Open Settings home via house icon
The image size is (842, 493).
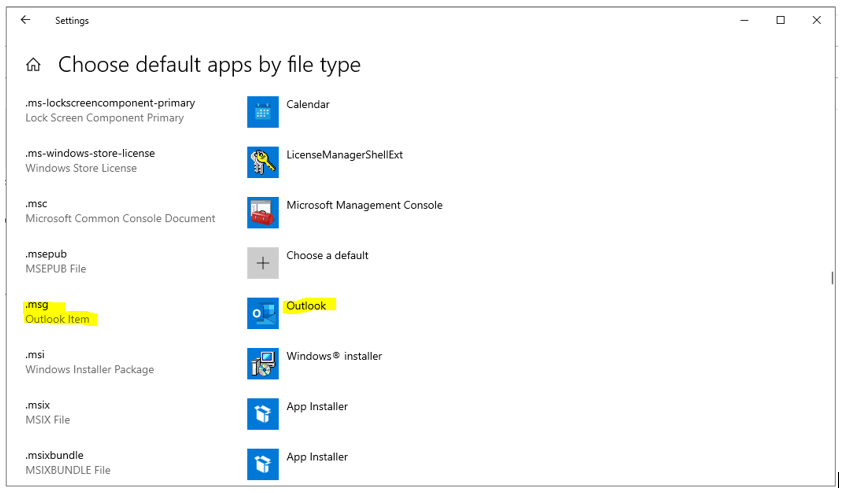click(x=33, y=65)
